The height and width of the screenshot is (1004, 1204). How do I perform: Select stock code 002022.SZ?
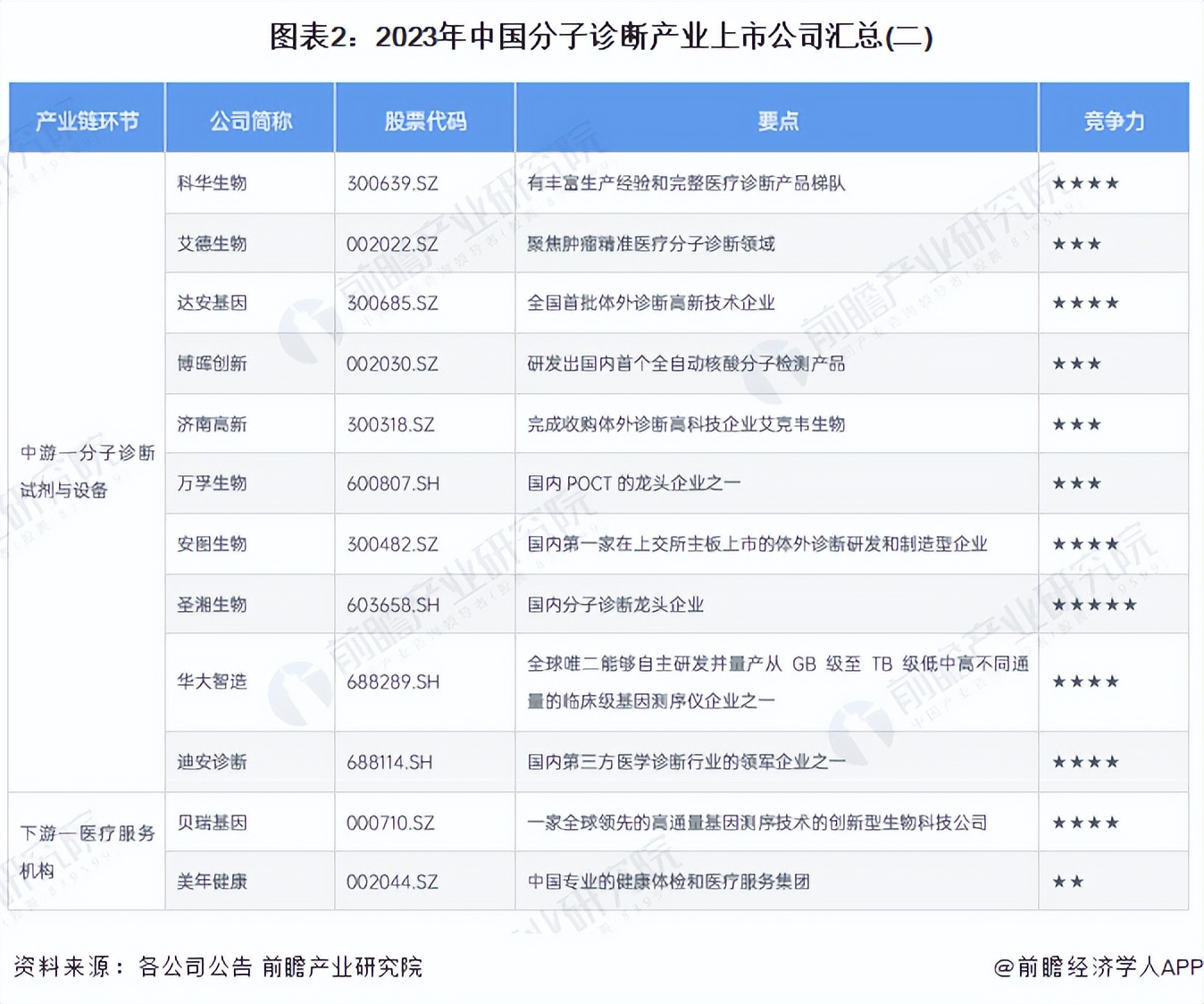(x=392, y=243)
